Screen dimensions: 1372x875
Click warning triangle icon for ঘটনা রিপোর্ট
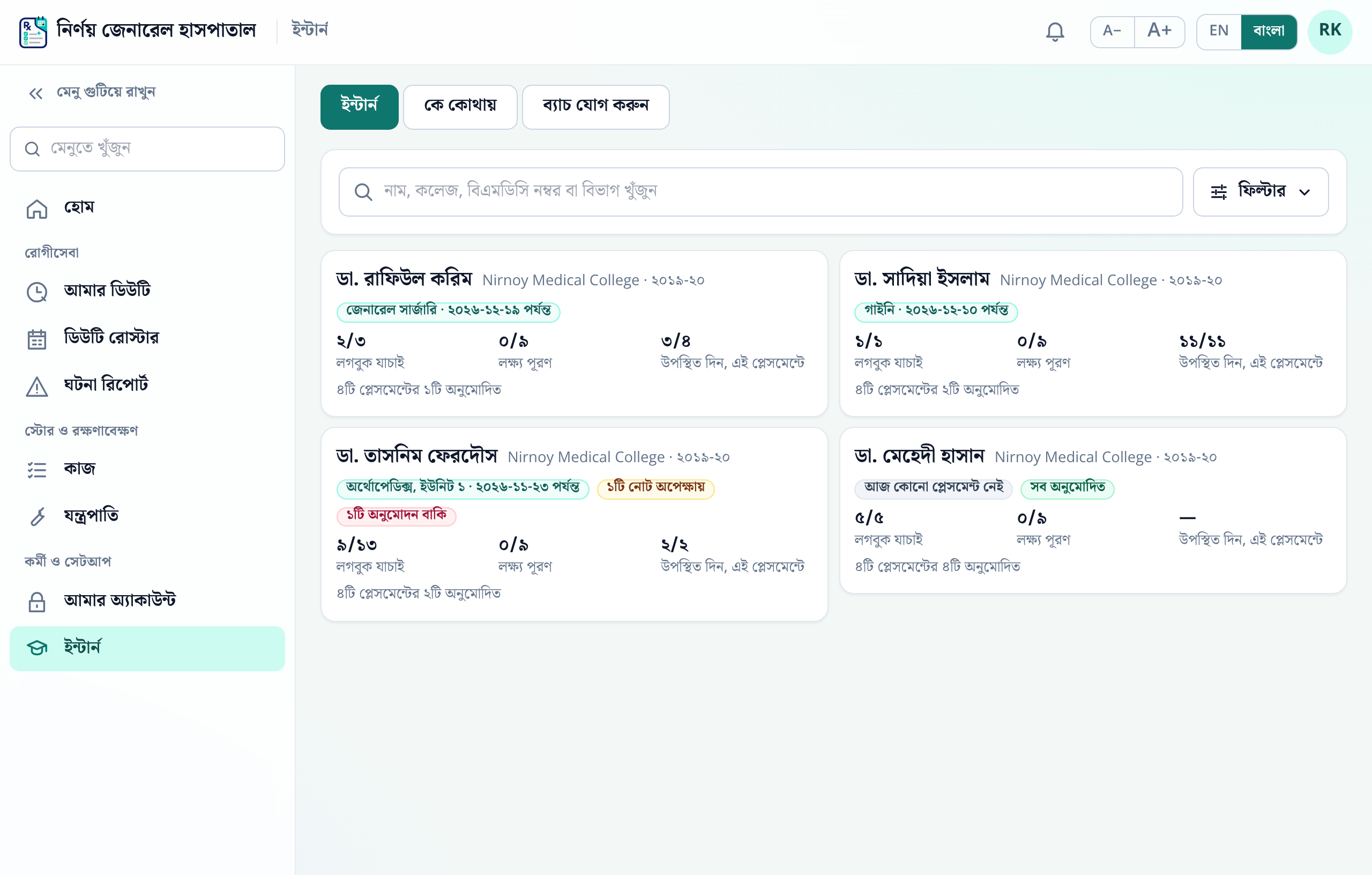[37, 386]
